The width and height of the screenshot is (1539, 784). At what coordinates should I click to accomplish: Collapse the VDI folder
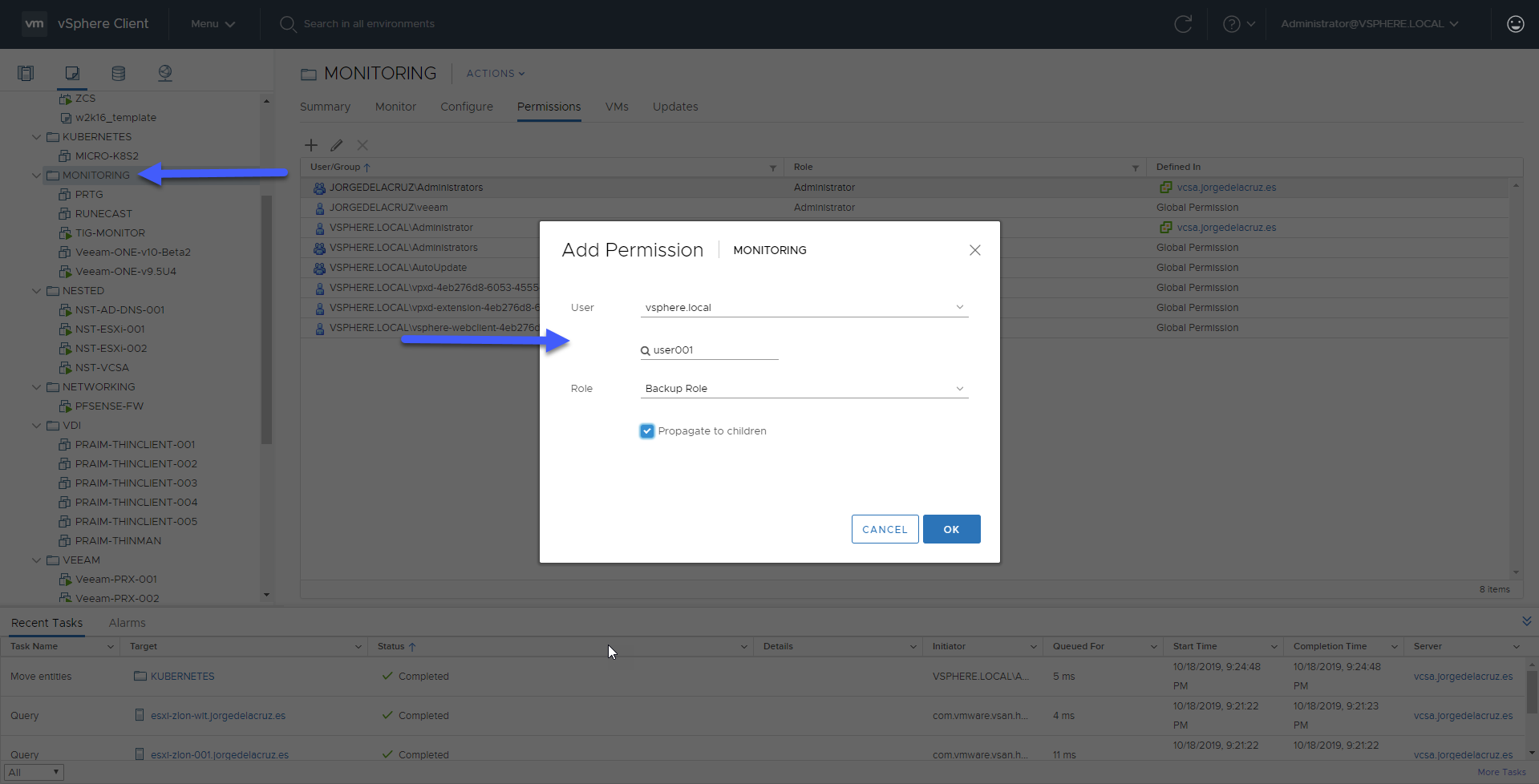pos(36,426)
